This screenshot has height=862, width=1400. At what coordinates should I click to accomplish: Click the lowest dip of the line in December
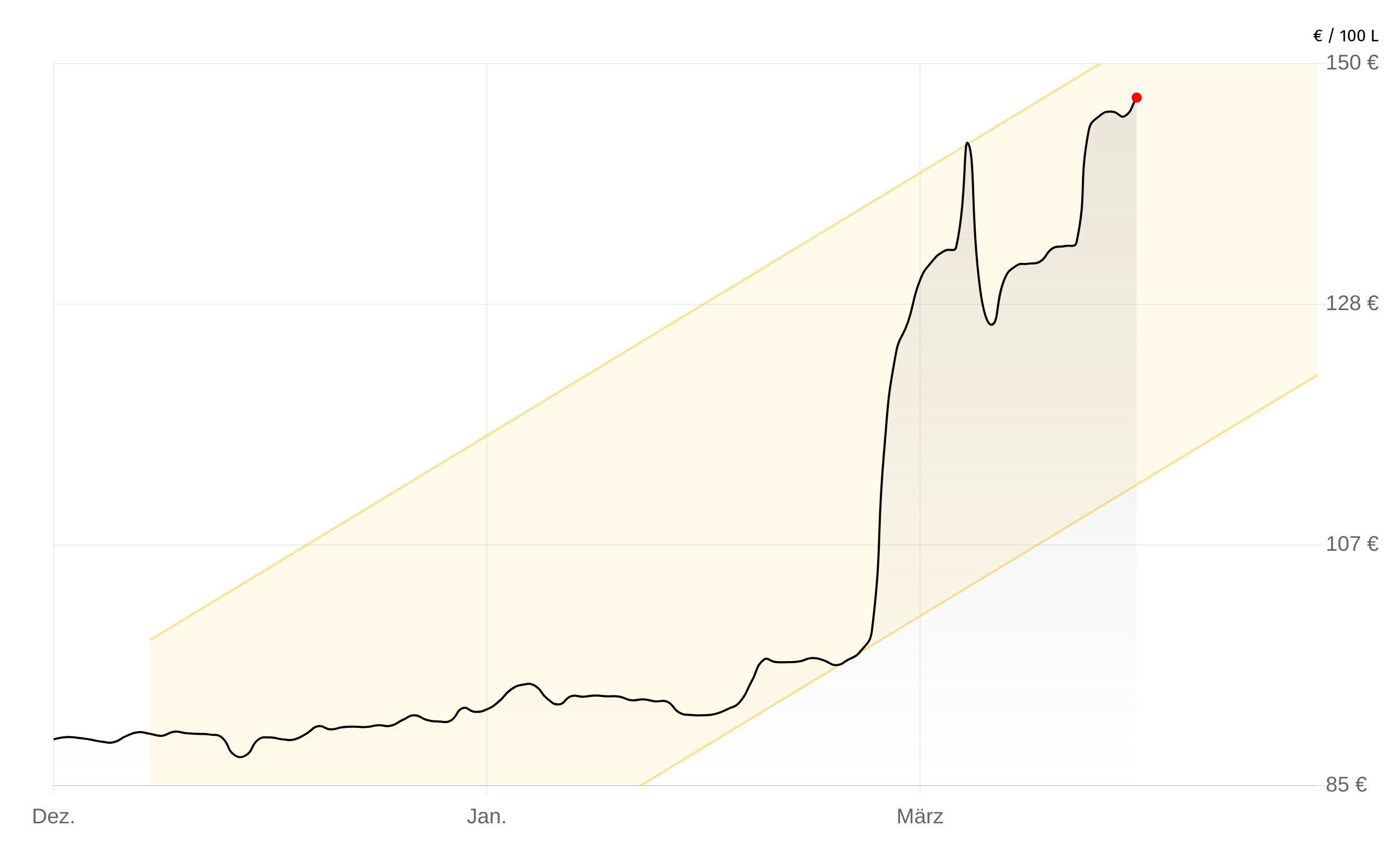(x=241, y=757)
